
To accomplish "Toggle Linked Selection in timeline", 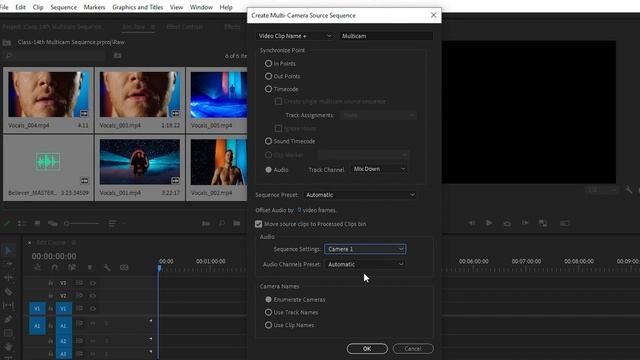I will coord(72,268).
